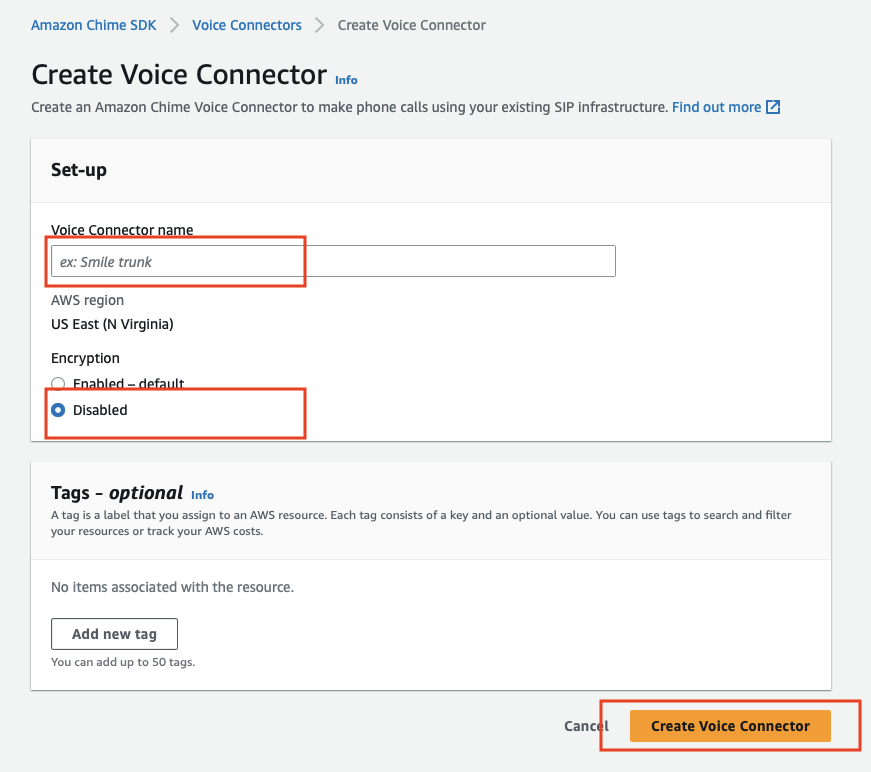871x772 pixels.
Task: Click the 'US East (N Virginia)' region text
Action: [112, 324]
